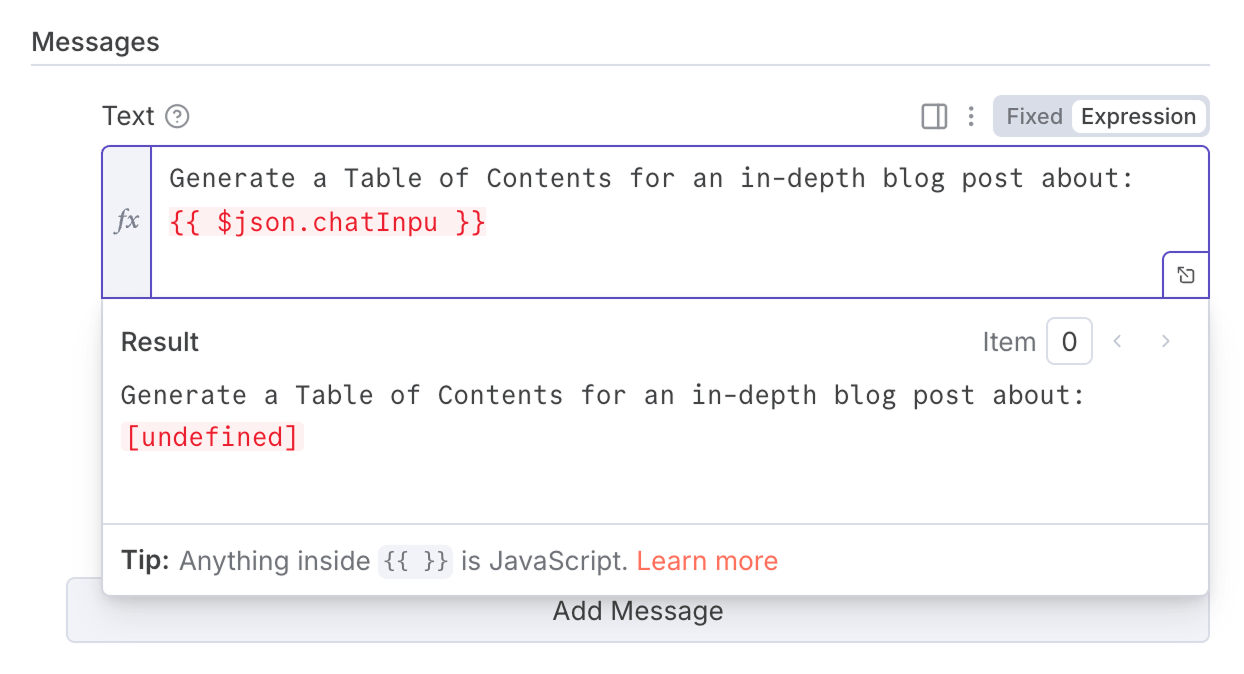1244x674 pixels.
Task: Click the split-pane editor view icon
Action: [933, 116]
